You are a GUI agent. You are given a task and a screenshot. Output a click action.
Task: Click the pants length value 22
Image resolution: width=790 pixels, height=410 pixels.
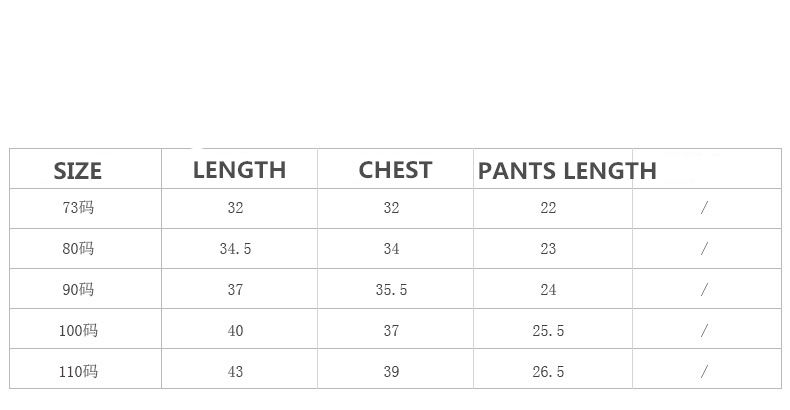(548, 208)
